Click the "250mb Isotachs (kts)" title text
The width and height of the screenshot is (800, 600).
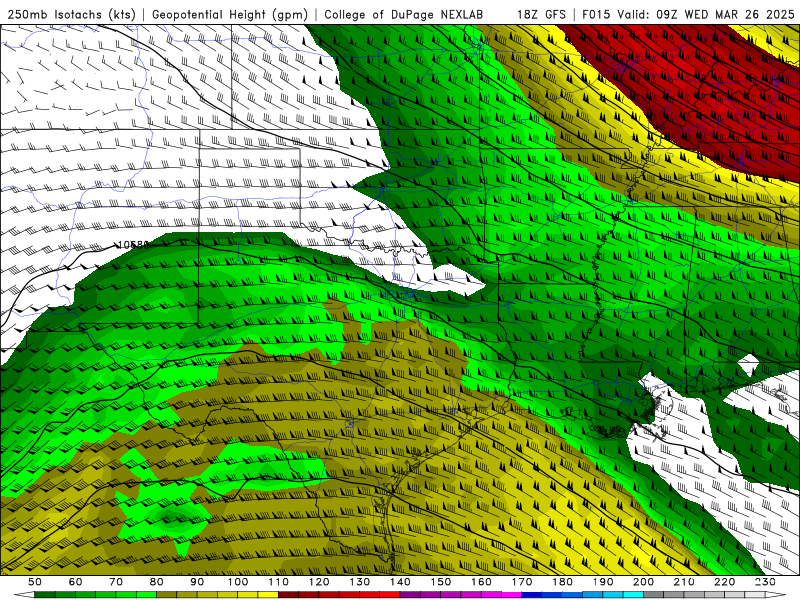71,15
